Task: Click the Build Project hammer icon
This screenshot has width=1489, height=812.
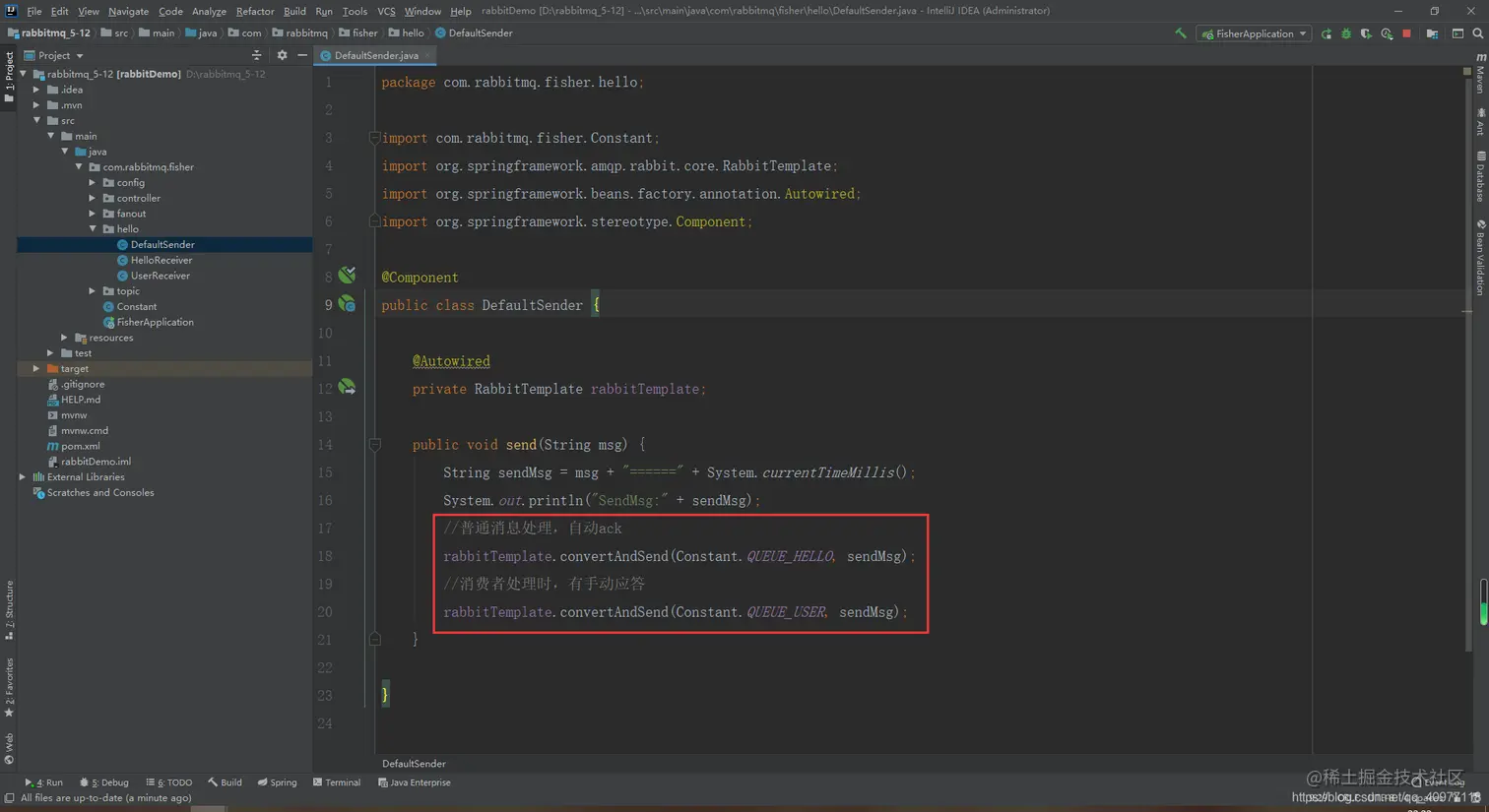Action: pyautogui.click(x=1180, y=33)
